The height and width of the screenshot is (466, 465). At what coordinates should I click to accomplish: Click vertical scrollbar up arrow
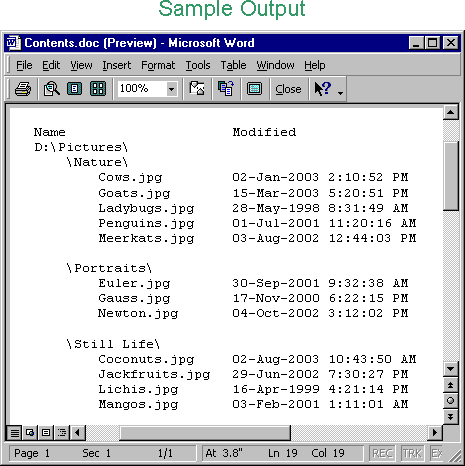pos(451,112)
